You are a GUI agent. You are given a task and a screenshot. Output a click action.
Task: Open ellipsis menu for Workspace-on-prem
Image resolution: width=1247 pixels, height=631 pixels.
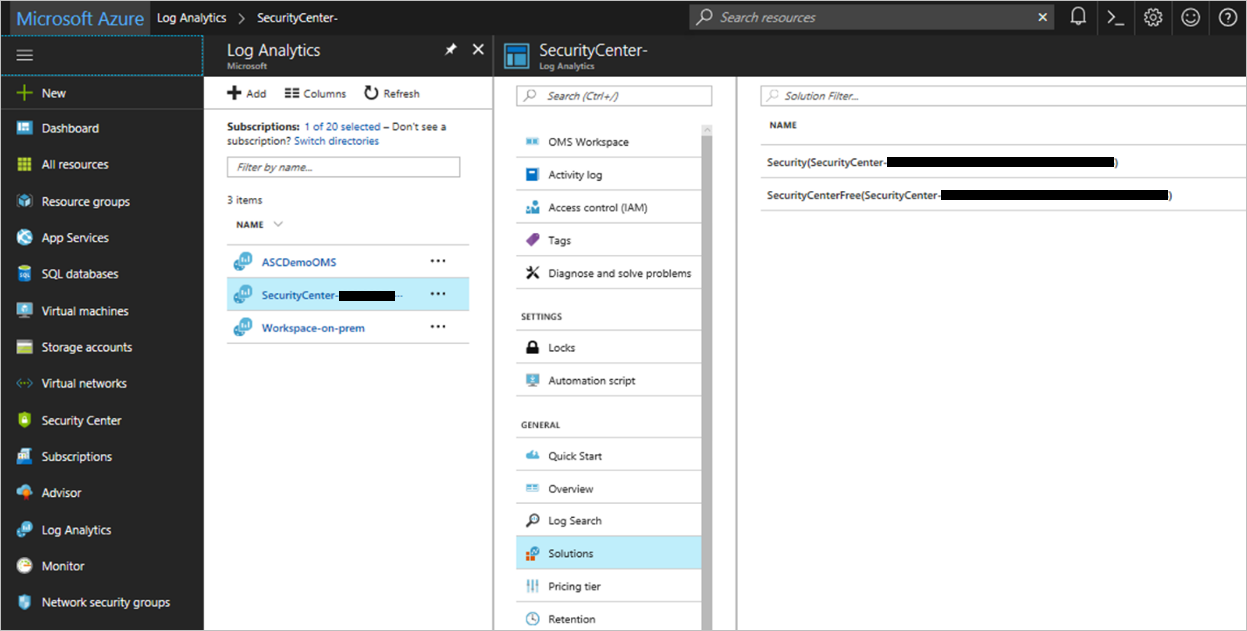coord(438,327)
